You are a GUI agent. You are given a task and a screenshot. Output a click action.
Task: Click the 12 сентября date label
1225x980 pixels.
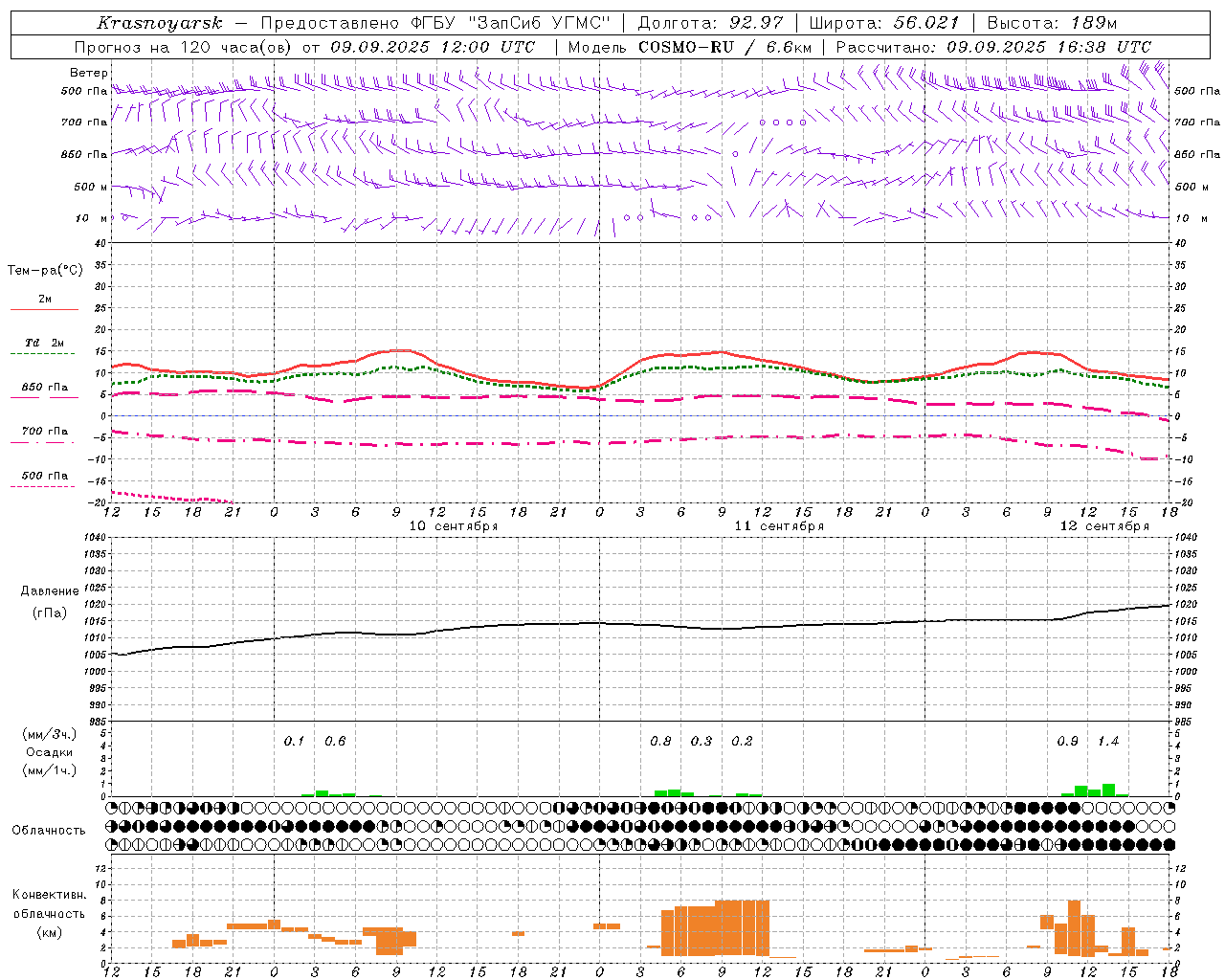click(x=1104, y=526)
